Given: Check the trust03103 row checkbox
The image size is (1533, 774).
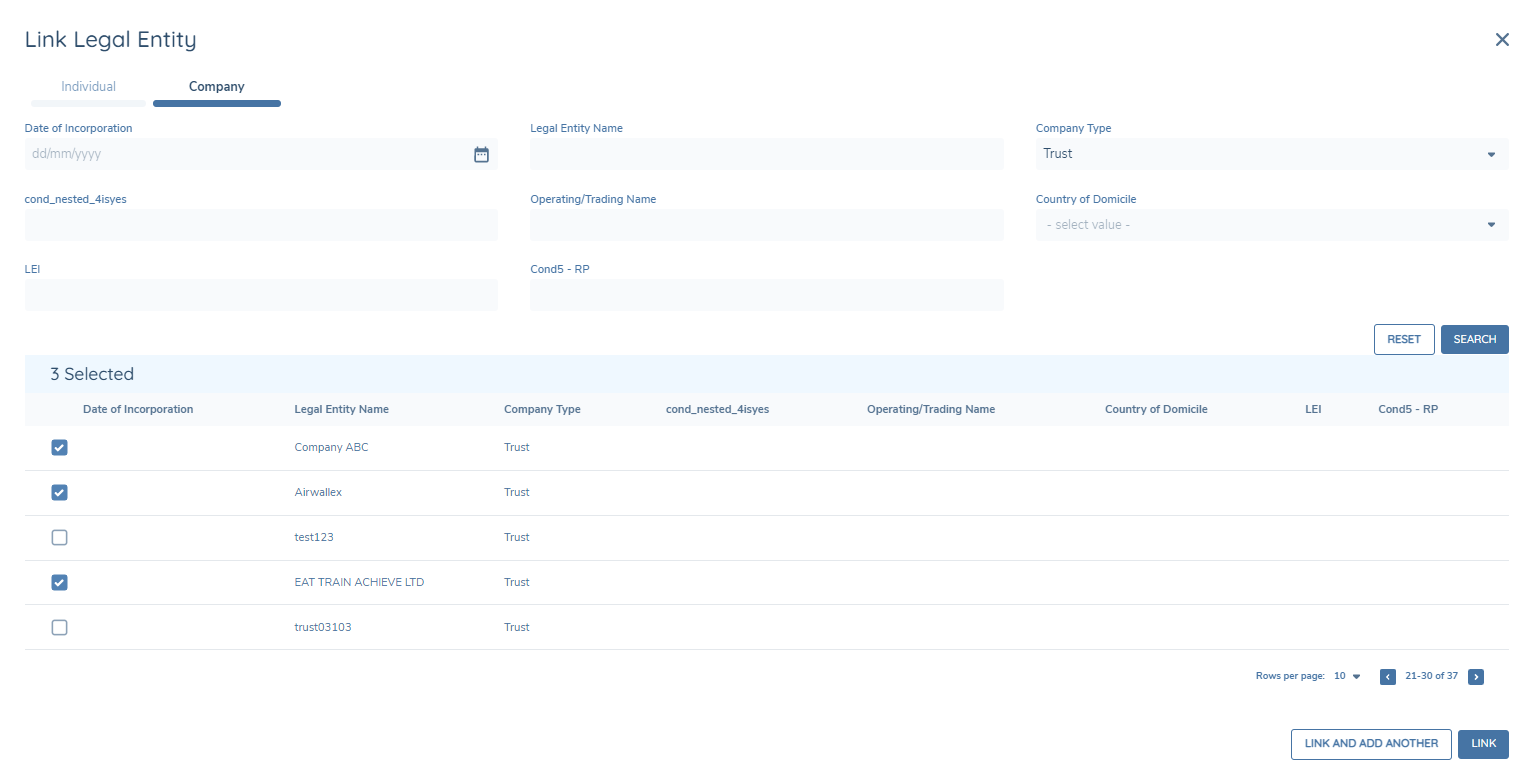Looking at the screenshot, I should (59, 627).
